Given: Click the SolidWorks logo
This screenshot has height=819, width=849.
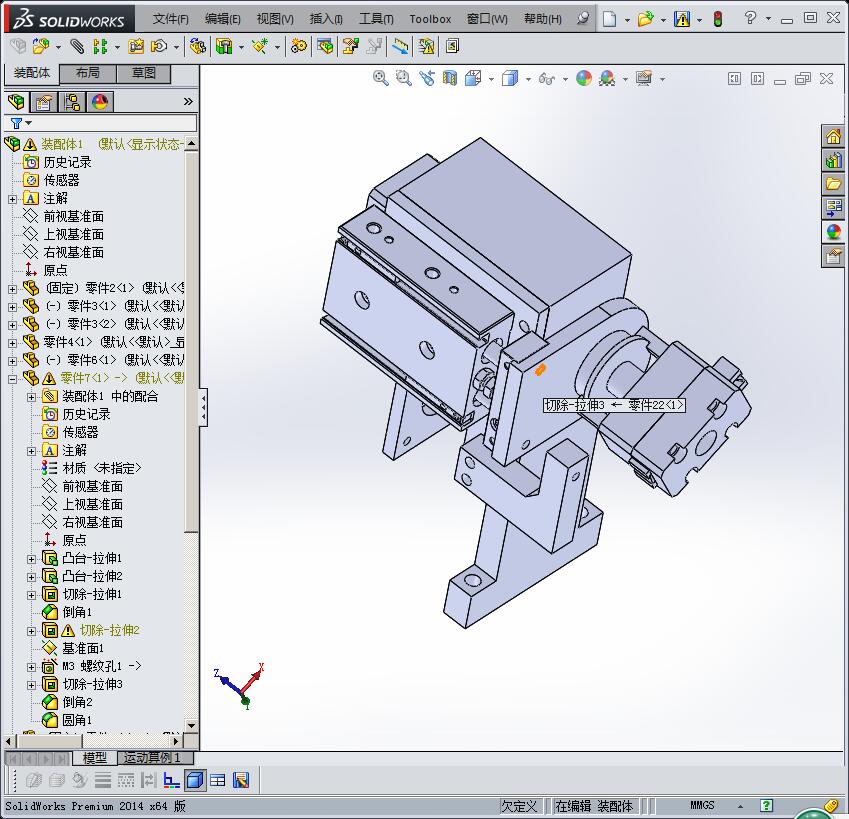Looking at the screenshot, I should coord(69,19).
